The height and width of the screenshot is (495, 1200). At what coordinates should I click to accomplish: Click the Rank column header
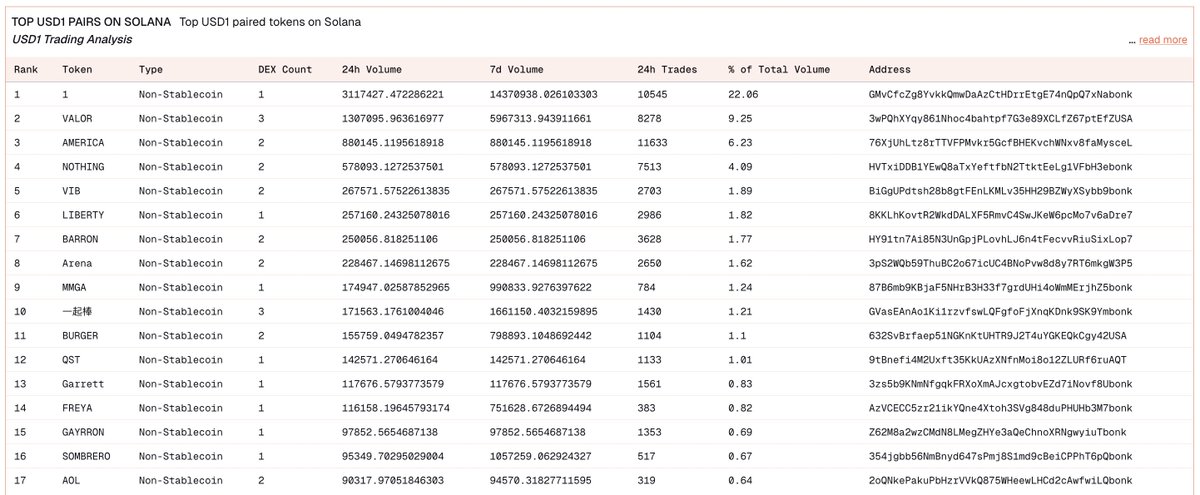tap(26, 70)
